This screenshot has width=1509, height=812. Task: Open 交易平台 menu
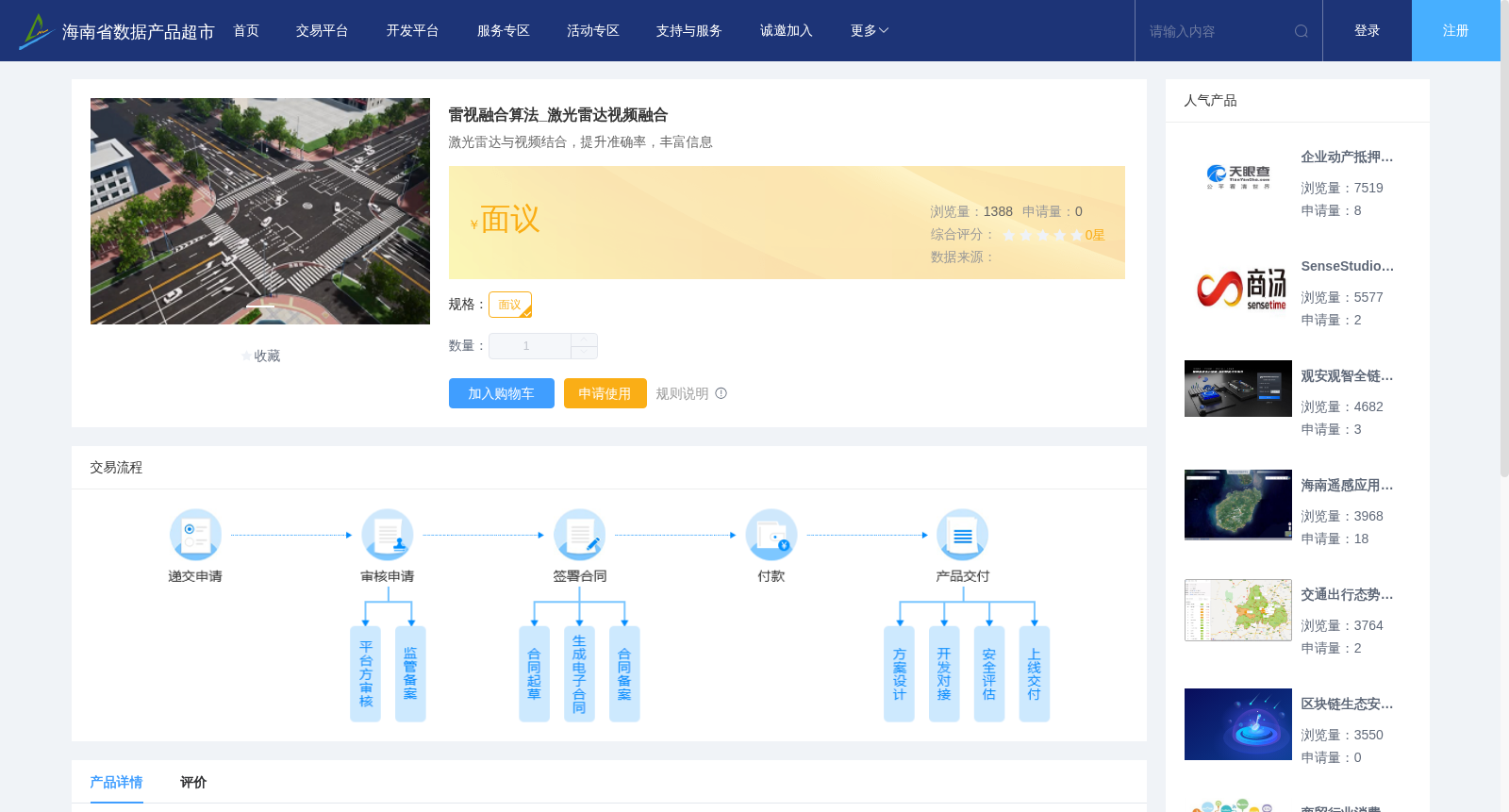click(322, 31)
